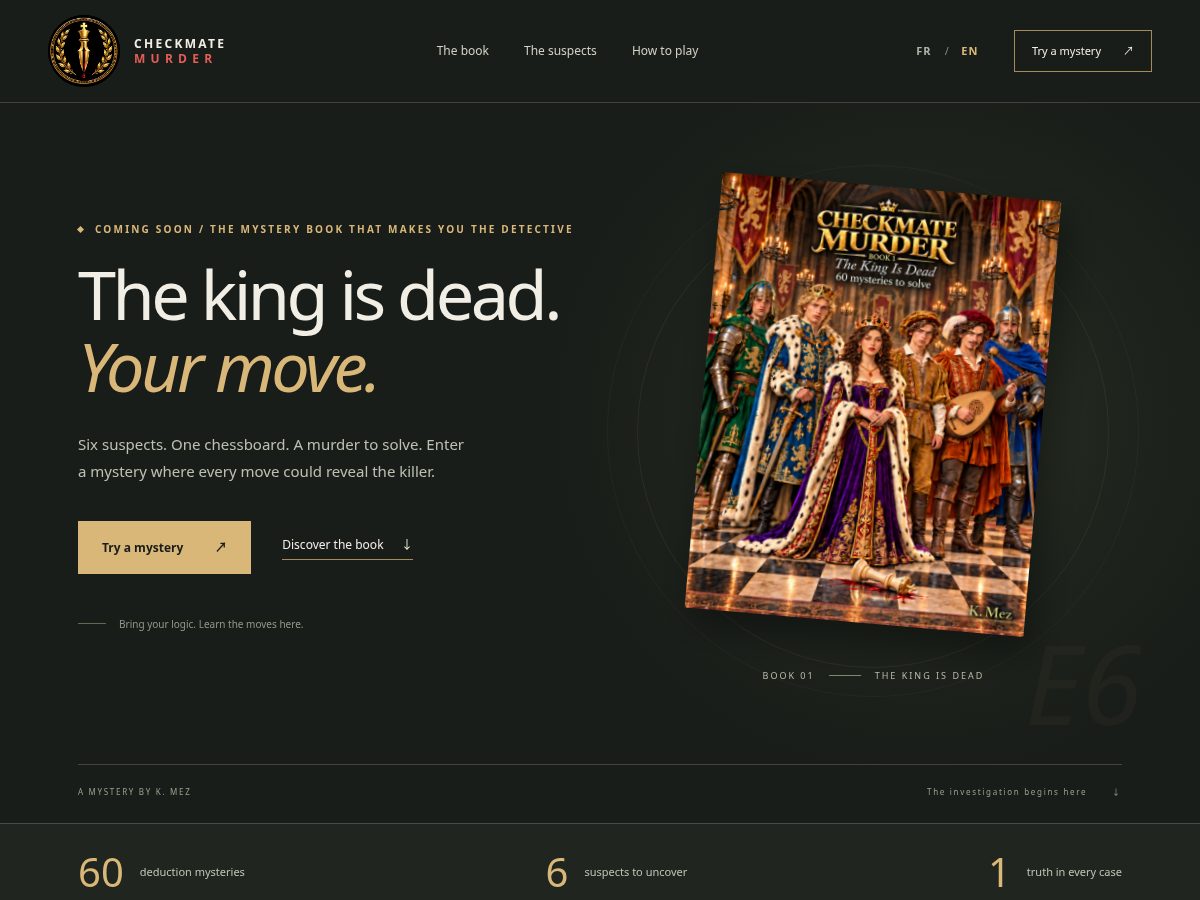Select the EN language option

click(x=969, y=51)
